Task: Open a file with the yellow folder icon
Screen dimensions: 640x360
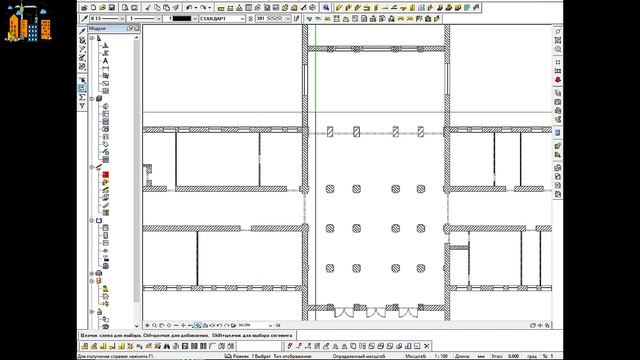Action: click(x=102, y=7)
